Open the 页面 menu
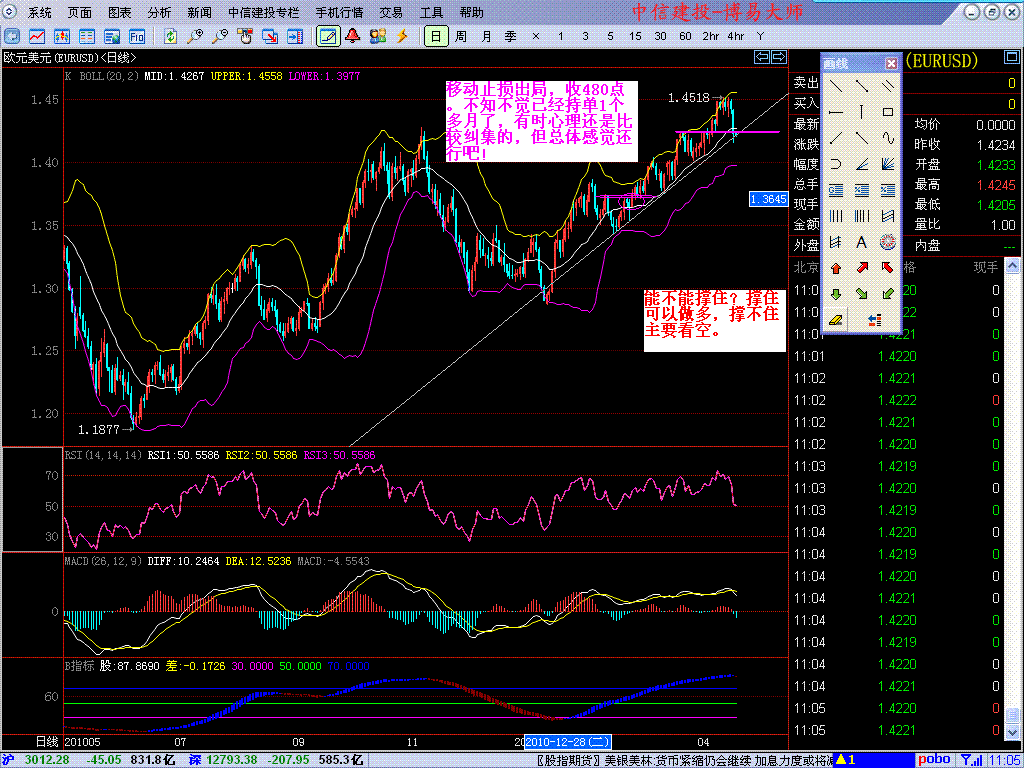Screen dimensions: 1024x768 [x=80, y=12]
